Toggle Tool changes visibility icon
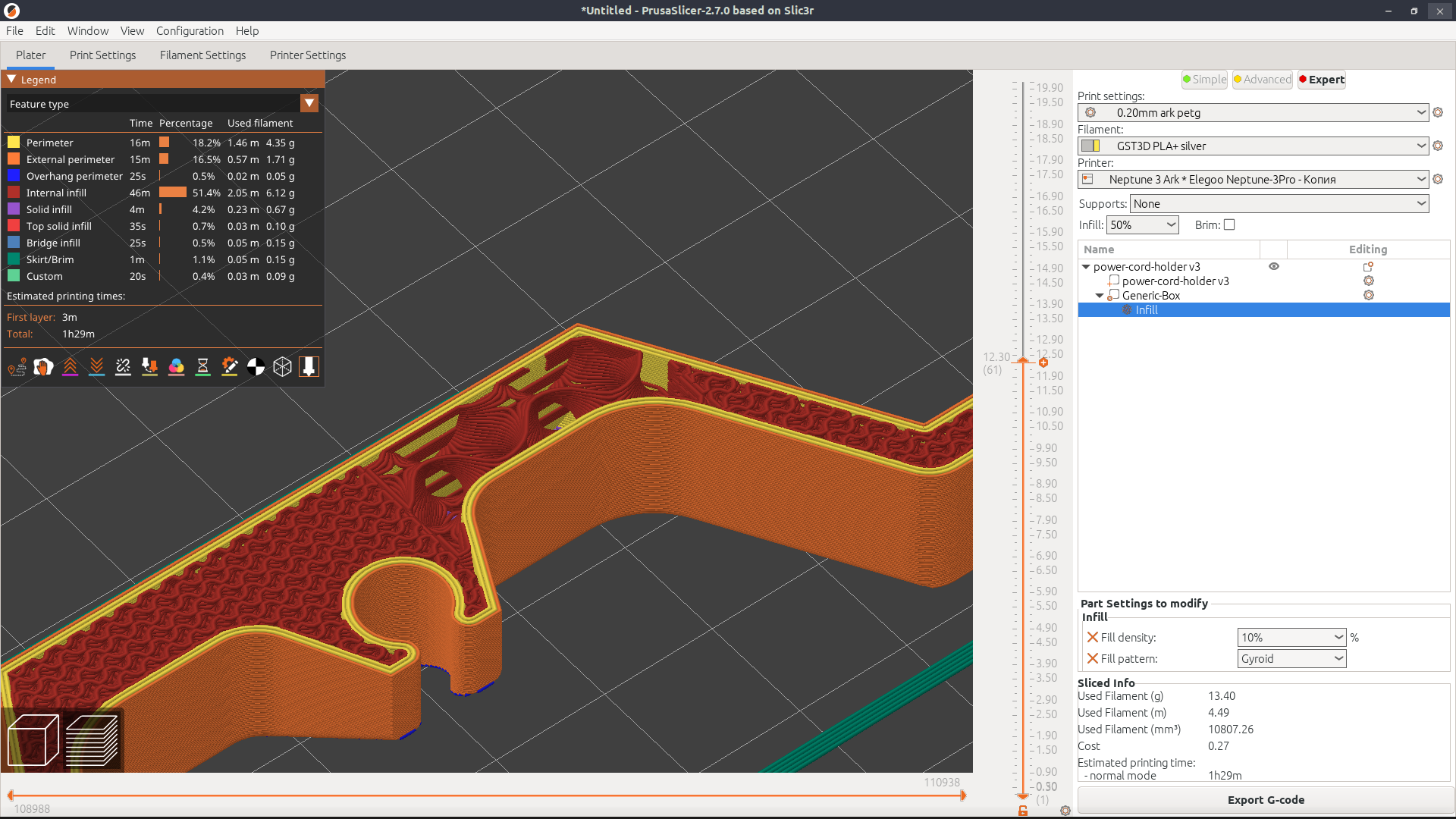The image size is (1456, 819). pyautogui.click(x=149, y=367)
